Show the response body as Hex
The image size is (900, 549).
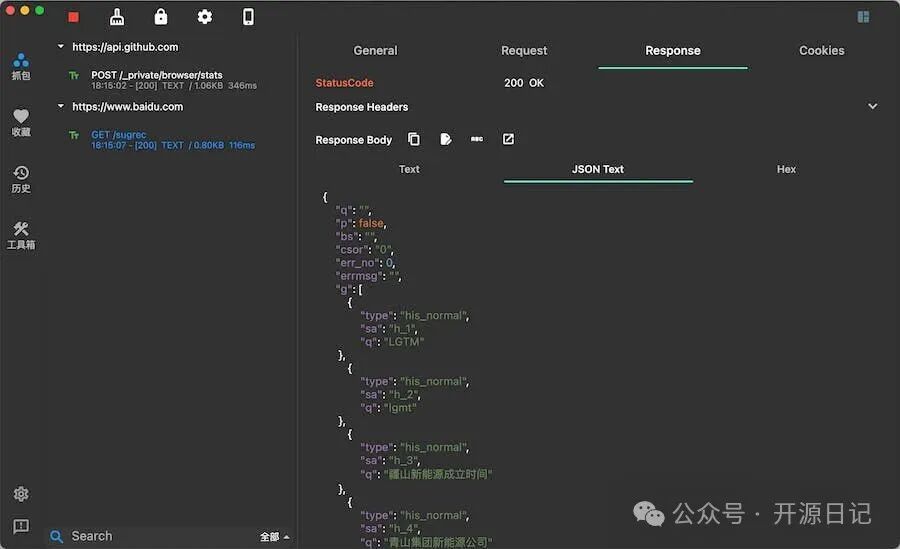pos(786,170)
